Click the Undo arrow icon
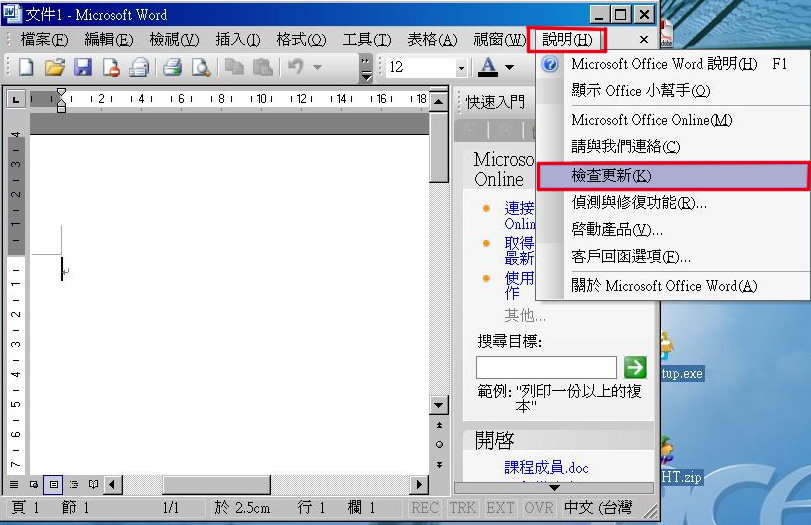The height and width of the screenshot is (525, 811). pyautogui.click(x=296, y=67)
